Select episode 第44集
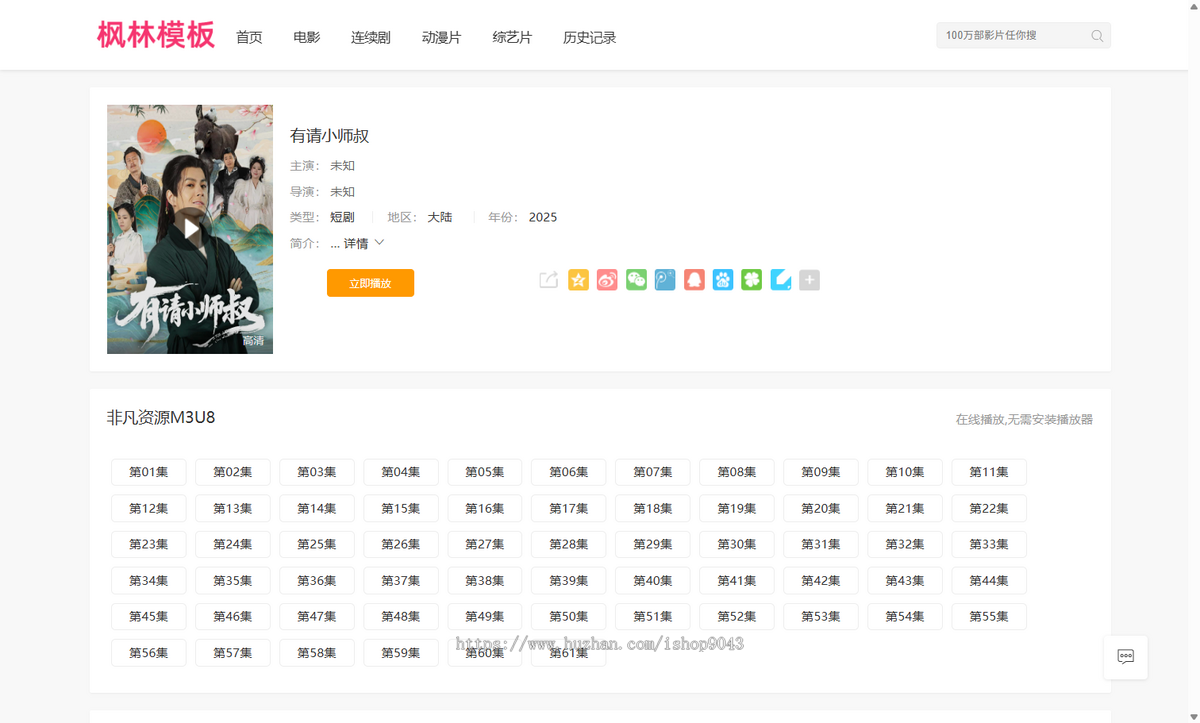The image size is (1200, 723). [x=989, y=580]
